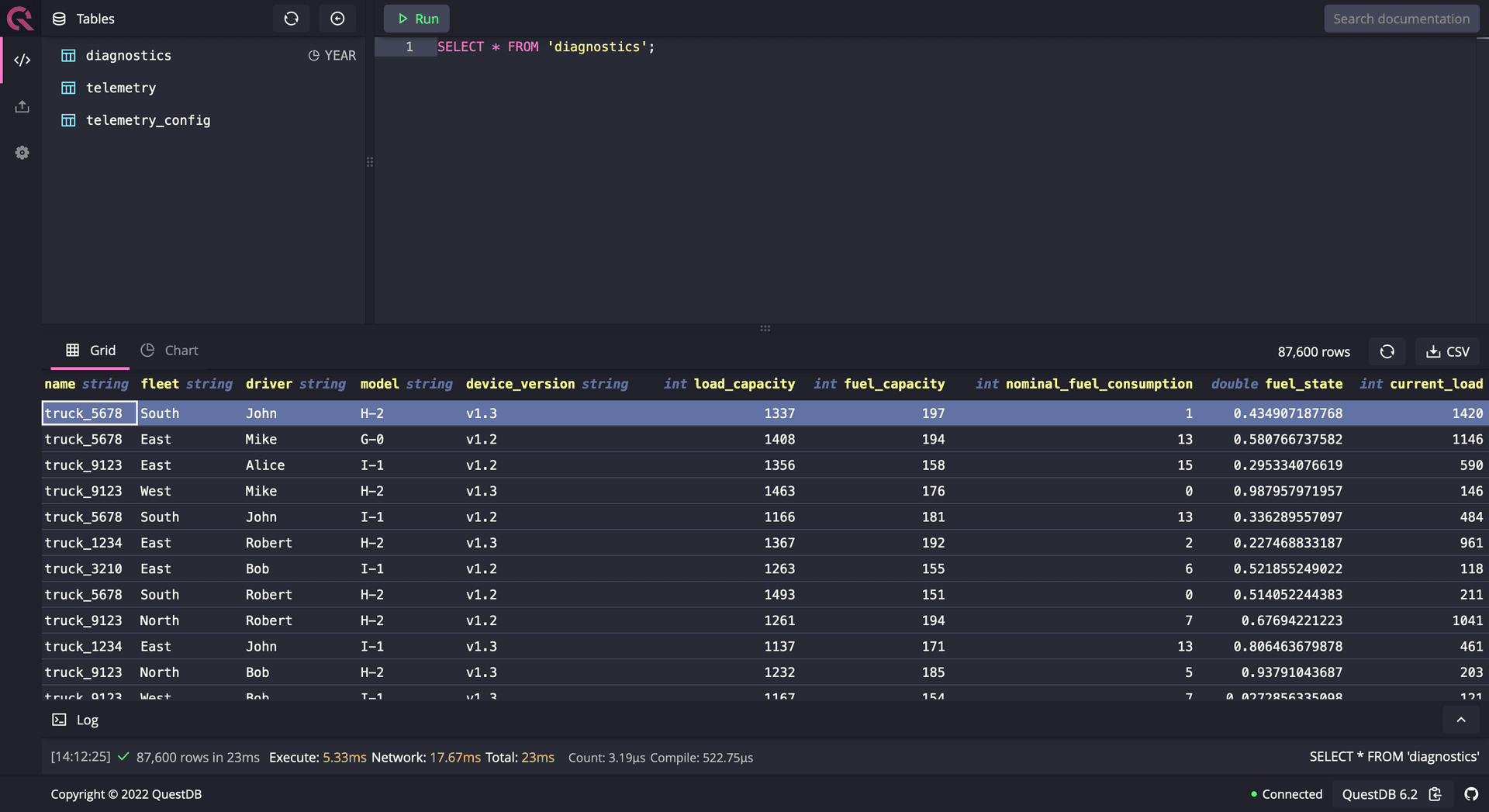Click the Search documentation field
1489x812 pixels.
(1401, 19)
